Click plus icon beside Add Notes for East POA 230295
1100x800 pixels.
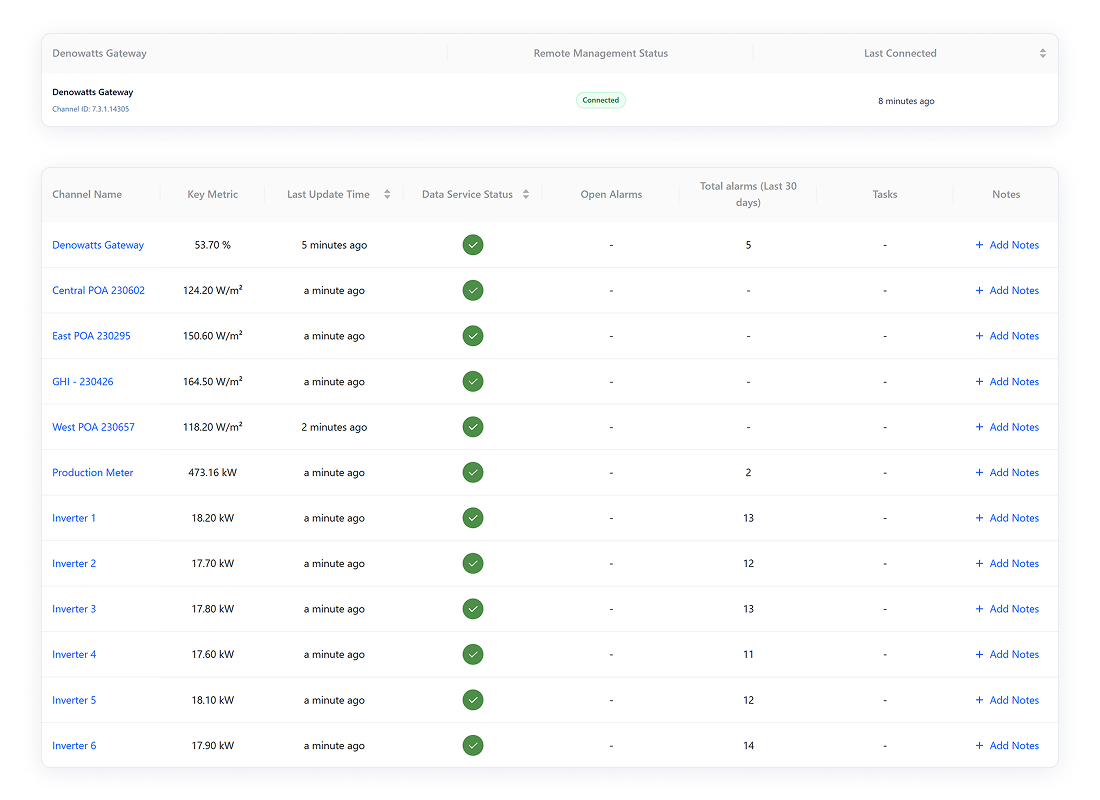pos(979,336)
